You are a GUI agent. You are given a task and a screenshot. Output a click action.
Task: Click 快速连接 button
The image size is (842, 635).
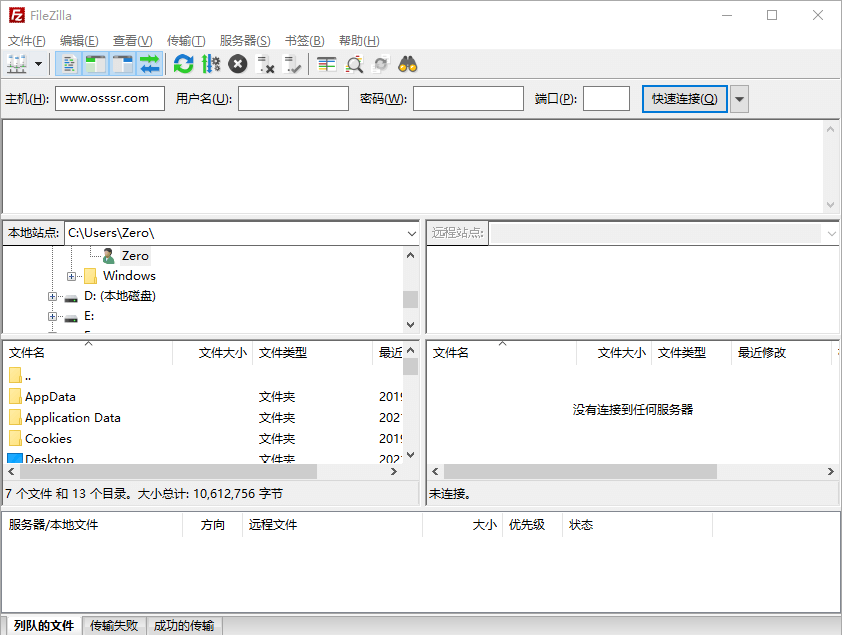pos(685,99)
